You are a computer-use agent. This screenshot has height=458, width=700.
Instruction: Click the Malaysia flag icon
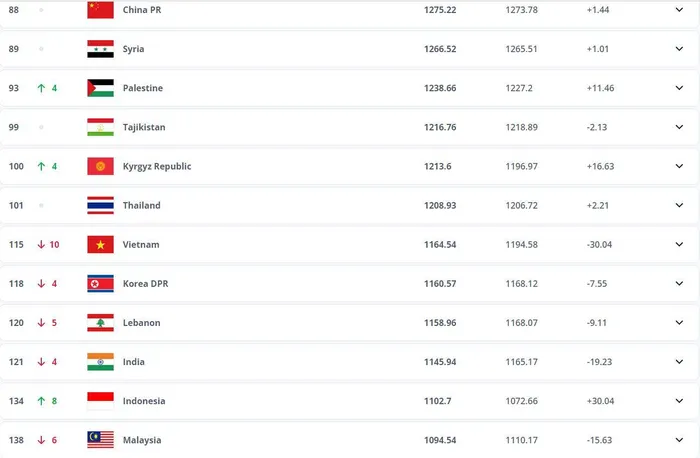[x=100, y=440]
